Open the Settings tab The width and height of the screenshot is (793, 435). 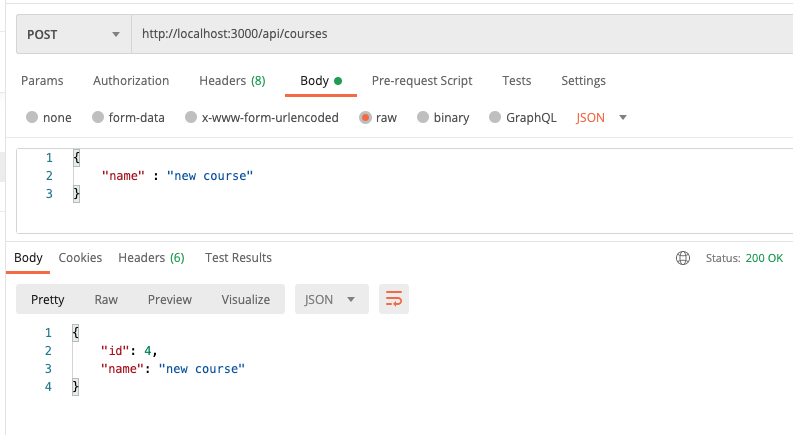(583, 81)
